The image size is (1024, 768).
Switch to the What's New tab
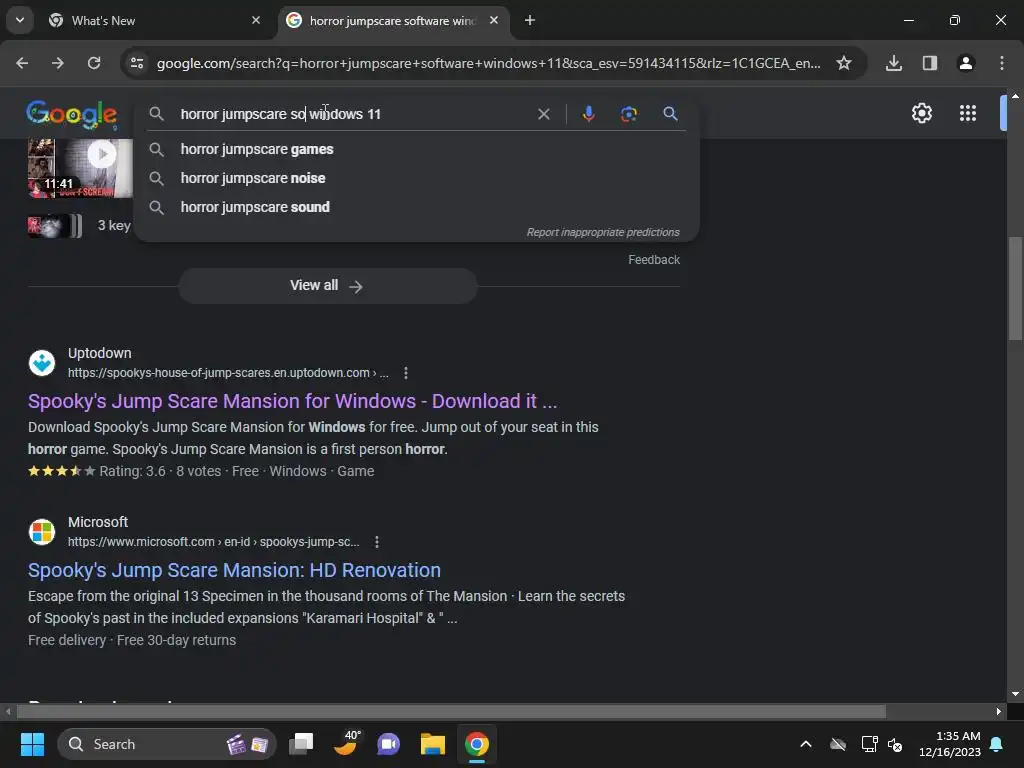coord(152,20)
